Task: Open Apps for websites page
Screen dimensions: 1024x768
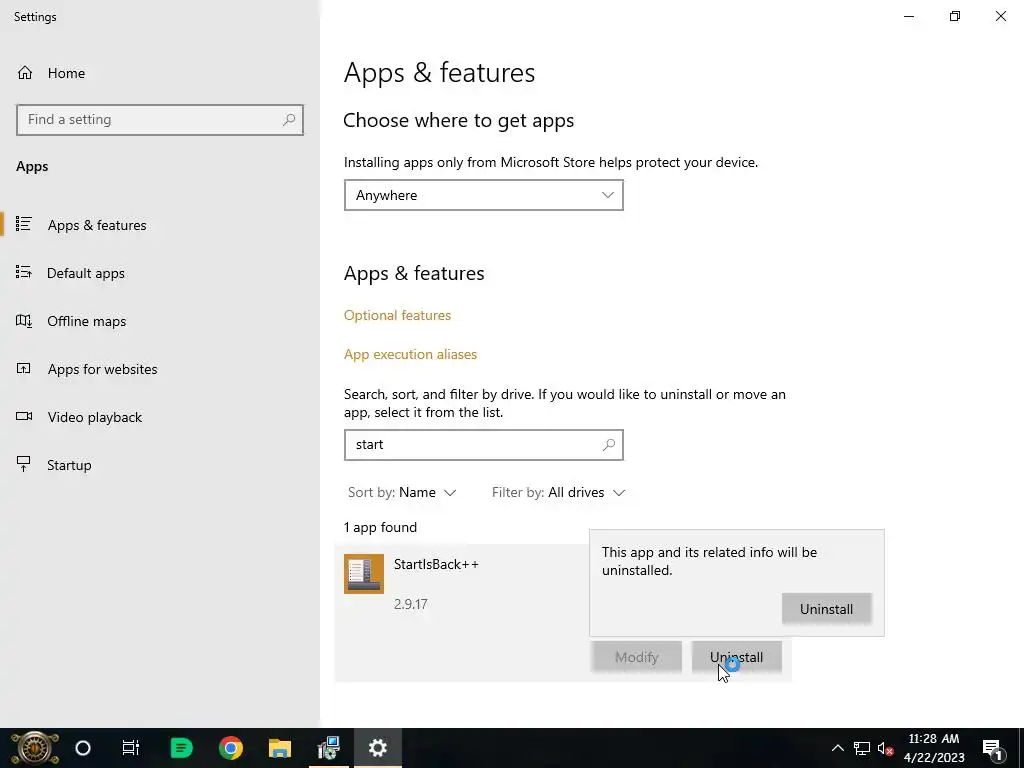Action: tap(102, 369)
